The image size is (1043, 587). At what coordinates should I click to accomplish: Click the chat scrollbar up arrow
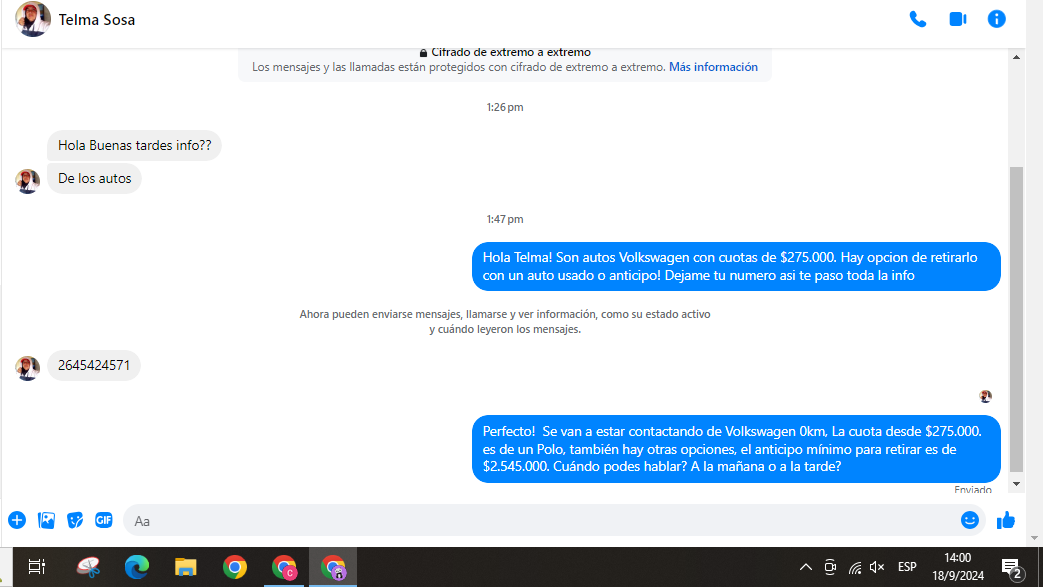tap(1016, 58)
